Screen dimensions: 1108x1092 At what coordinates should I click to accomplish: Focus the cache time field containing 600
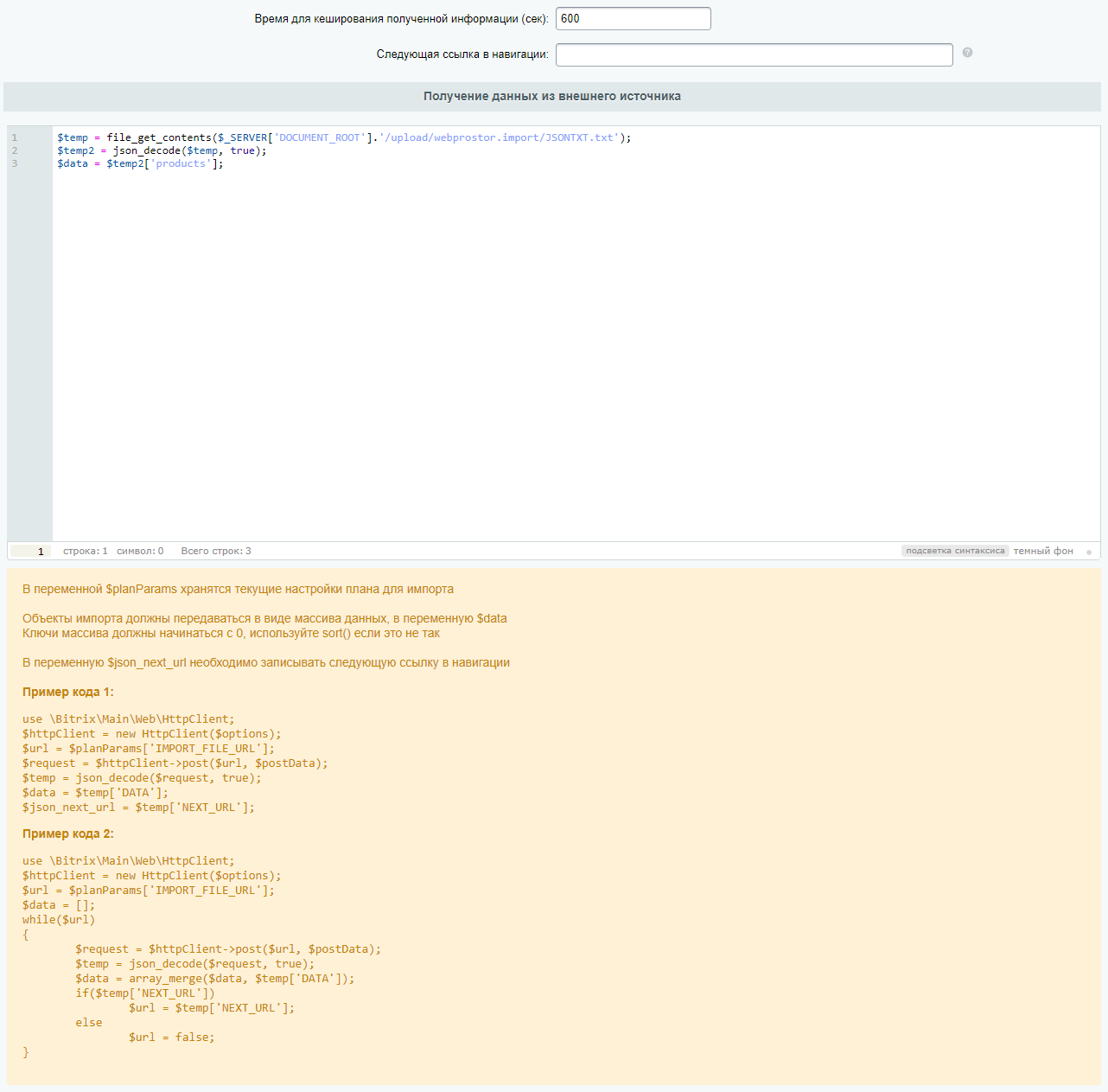point(634,18)
